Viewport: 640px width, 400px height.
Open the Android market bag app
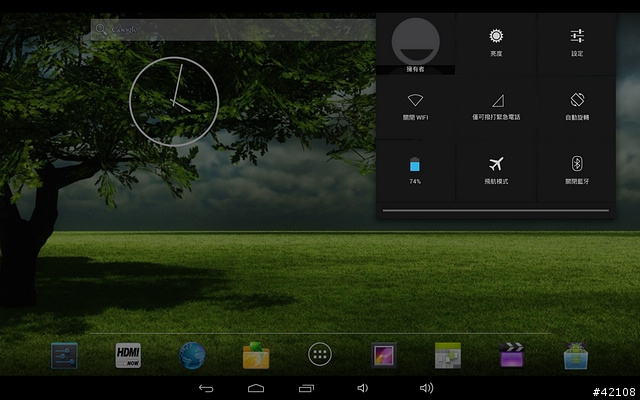(x=576, y=356)
